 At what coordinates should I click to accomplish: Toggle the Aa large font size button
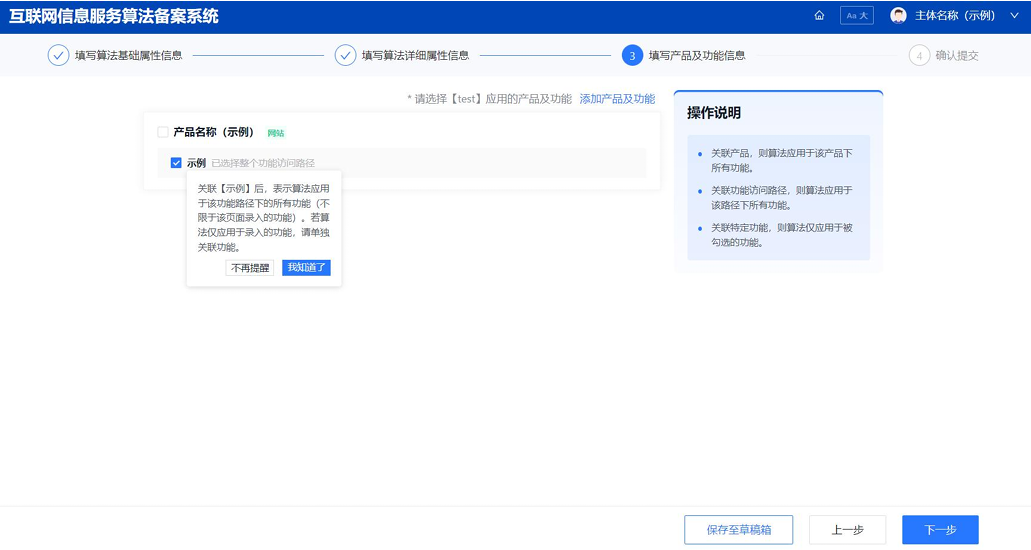pos(857,15)
